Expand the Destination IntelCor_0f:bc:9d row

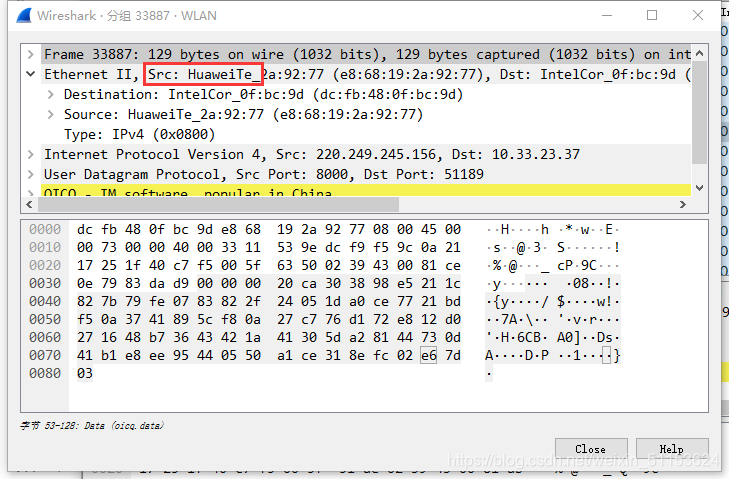pyautogui.click(x=51, y=94)
